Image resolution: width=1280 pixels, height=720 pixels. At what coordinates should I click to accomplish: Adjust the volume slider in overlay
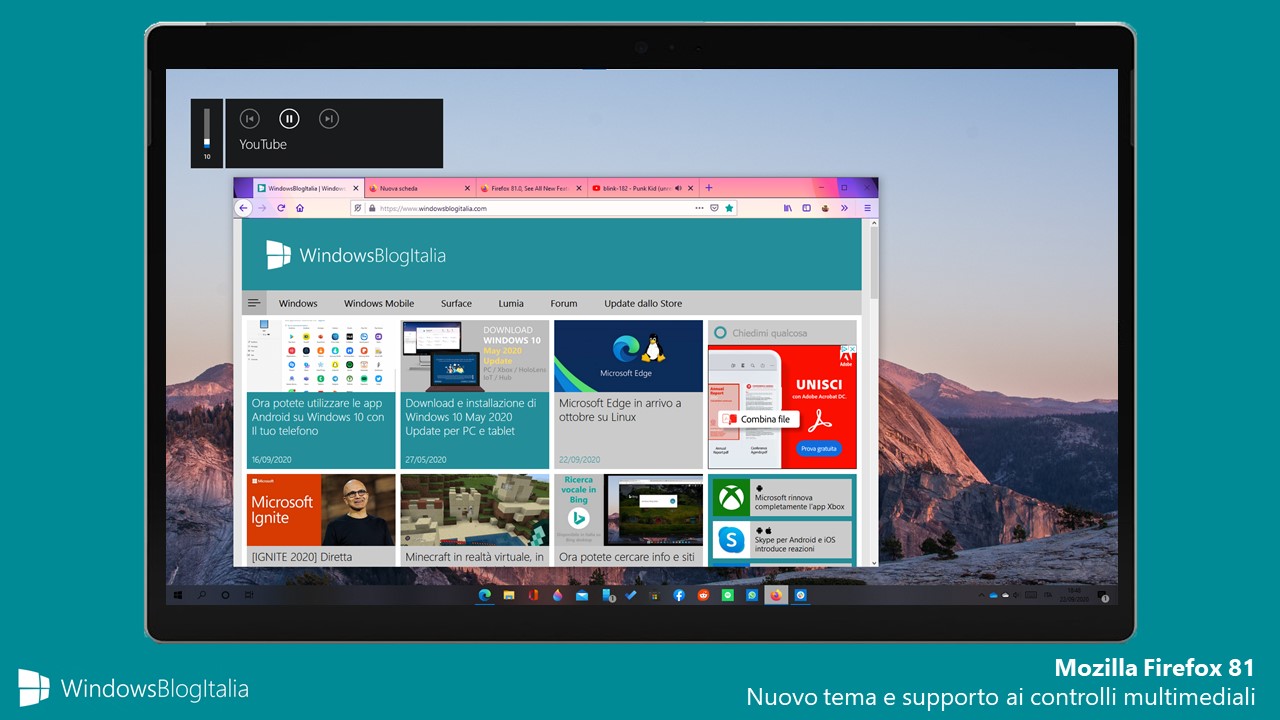point(207,128)
